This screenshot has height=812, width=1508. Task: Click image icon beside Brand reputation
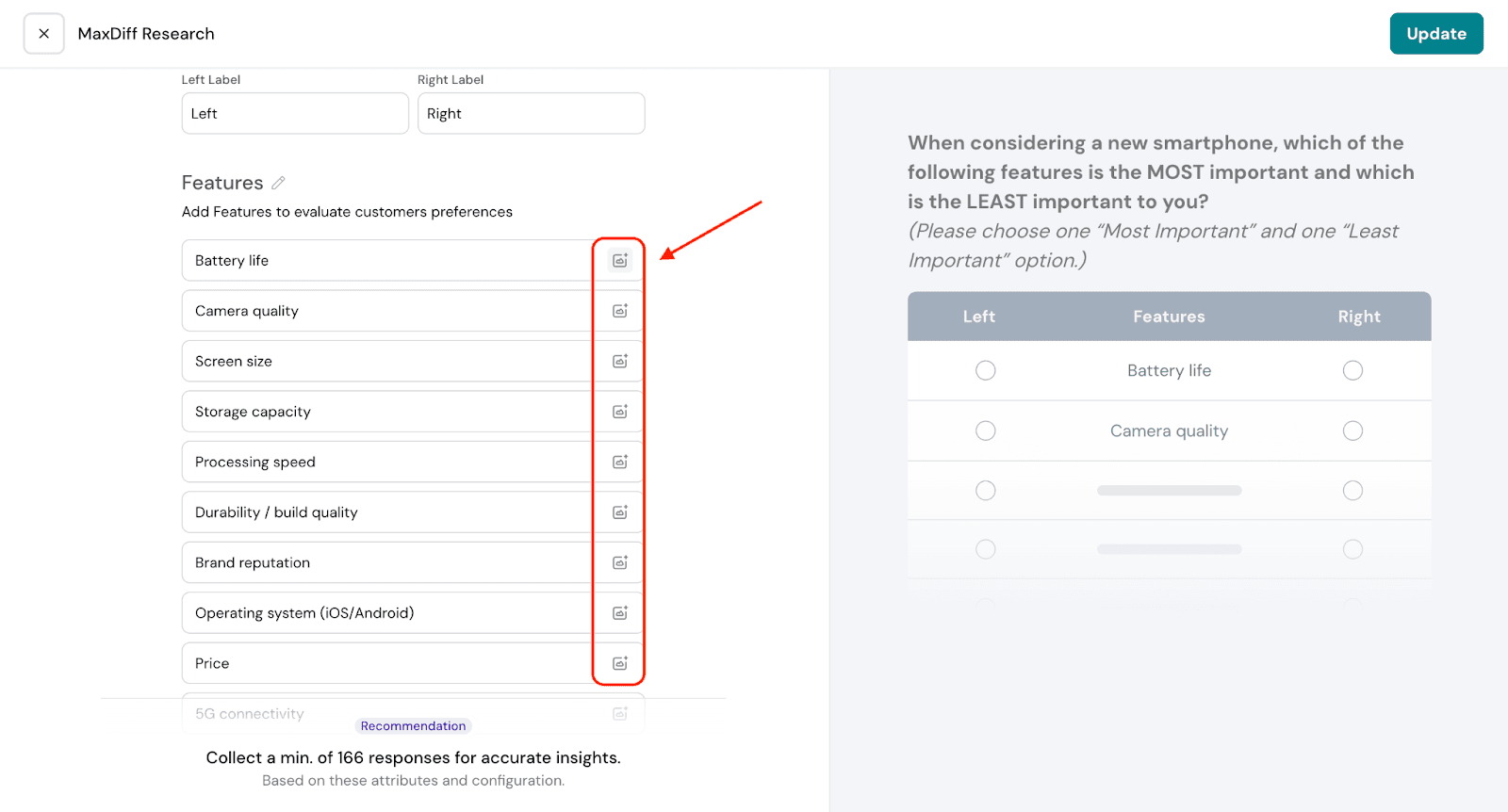pos(619,563)
